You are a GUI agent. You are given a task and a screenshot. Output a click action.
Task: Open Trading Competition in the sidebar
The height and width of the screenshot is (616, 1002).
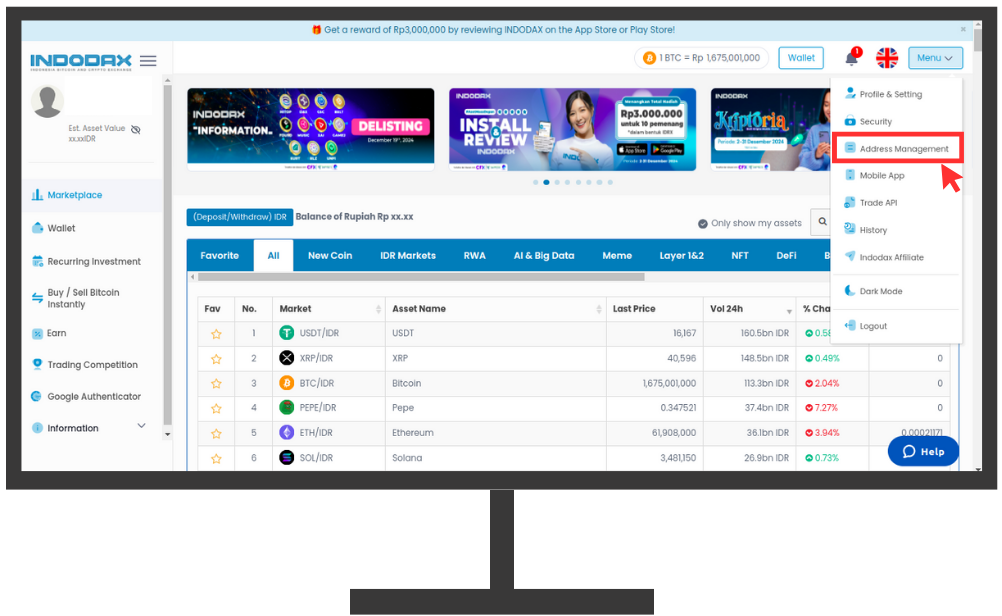92,364
